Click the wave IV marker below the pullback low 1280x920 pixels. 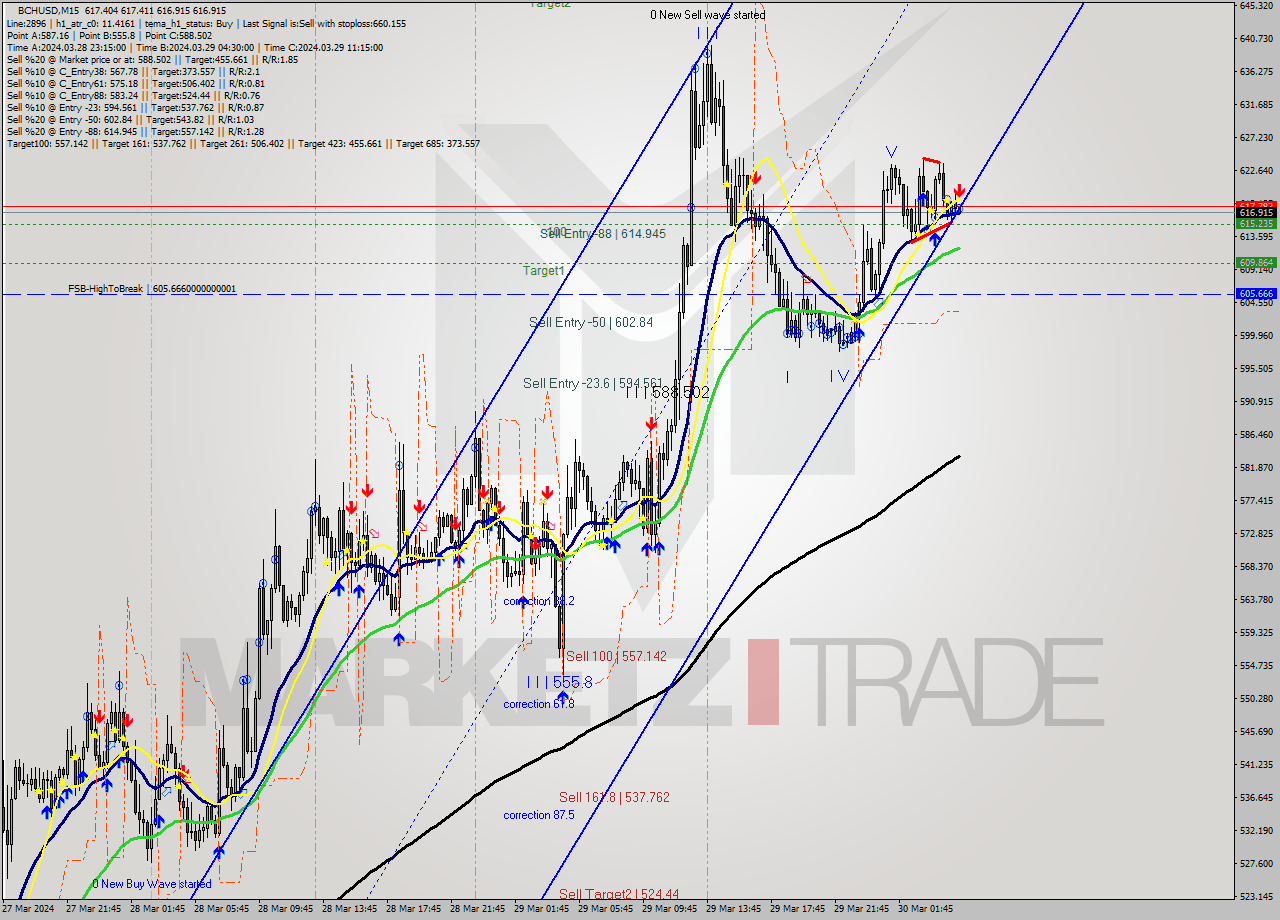coord(839,376)
